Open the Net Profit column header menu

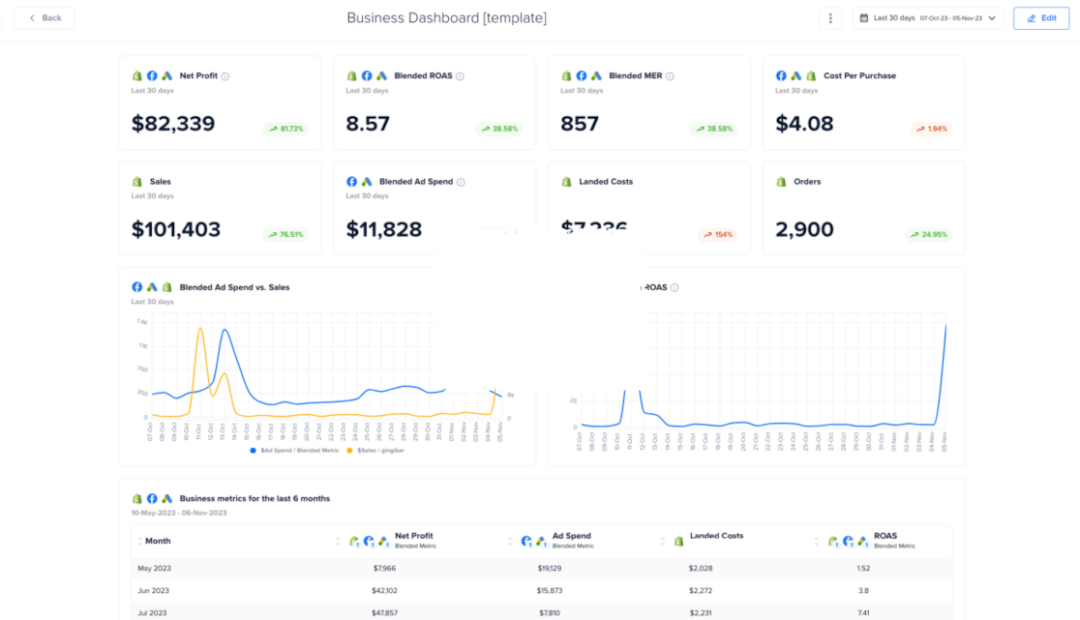340,540
